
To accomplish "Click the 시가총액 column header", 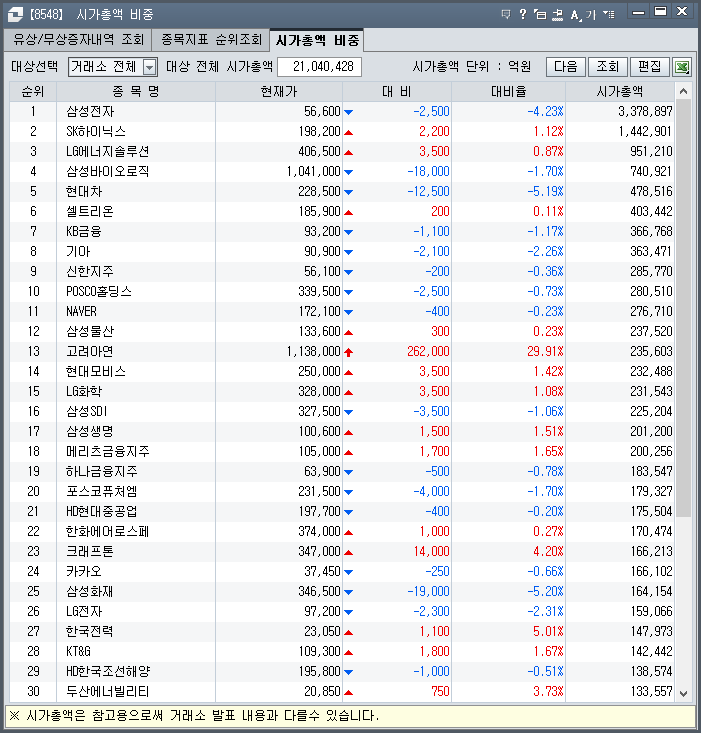I will coord(620,92).
